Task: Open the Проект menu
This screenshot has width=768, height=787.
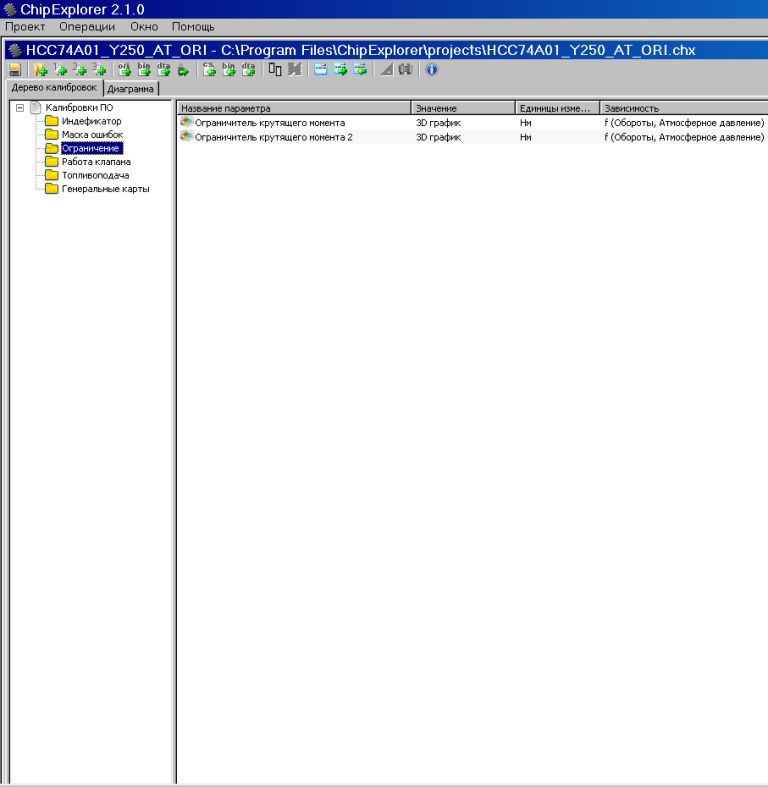Action: (x=26, y=26)
